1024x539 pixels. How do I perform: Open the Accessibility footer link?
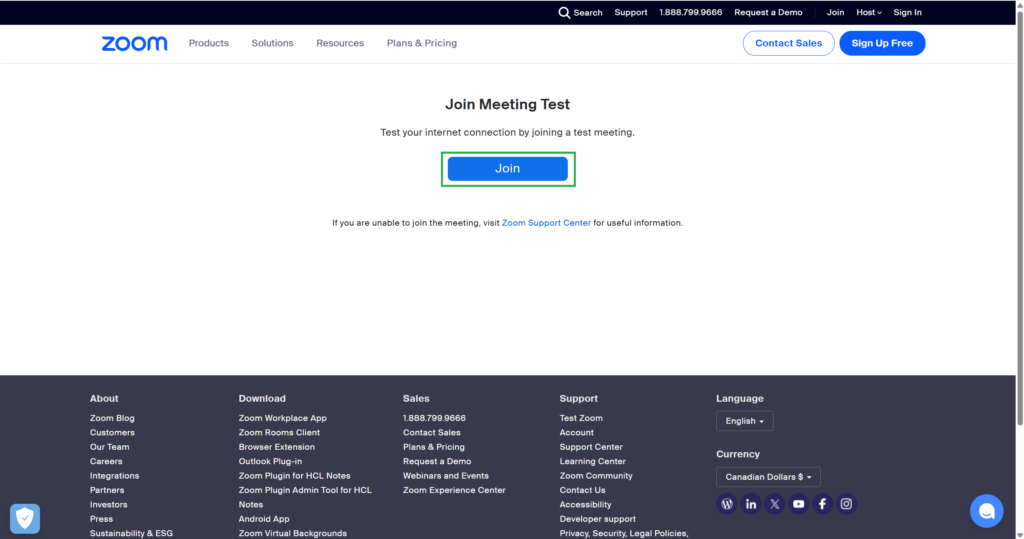pyautogui.click(x=585, y=504)
